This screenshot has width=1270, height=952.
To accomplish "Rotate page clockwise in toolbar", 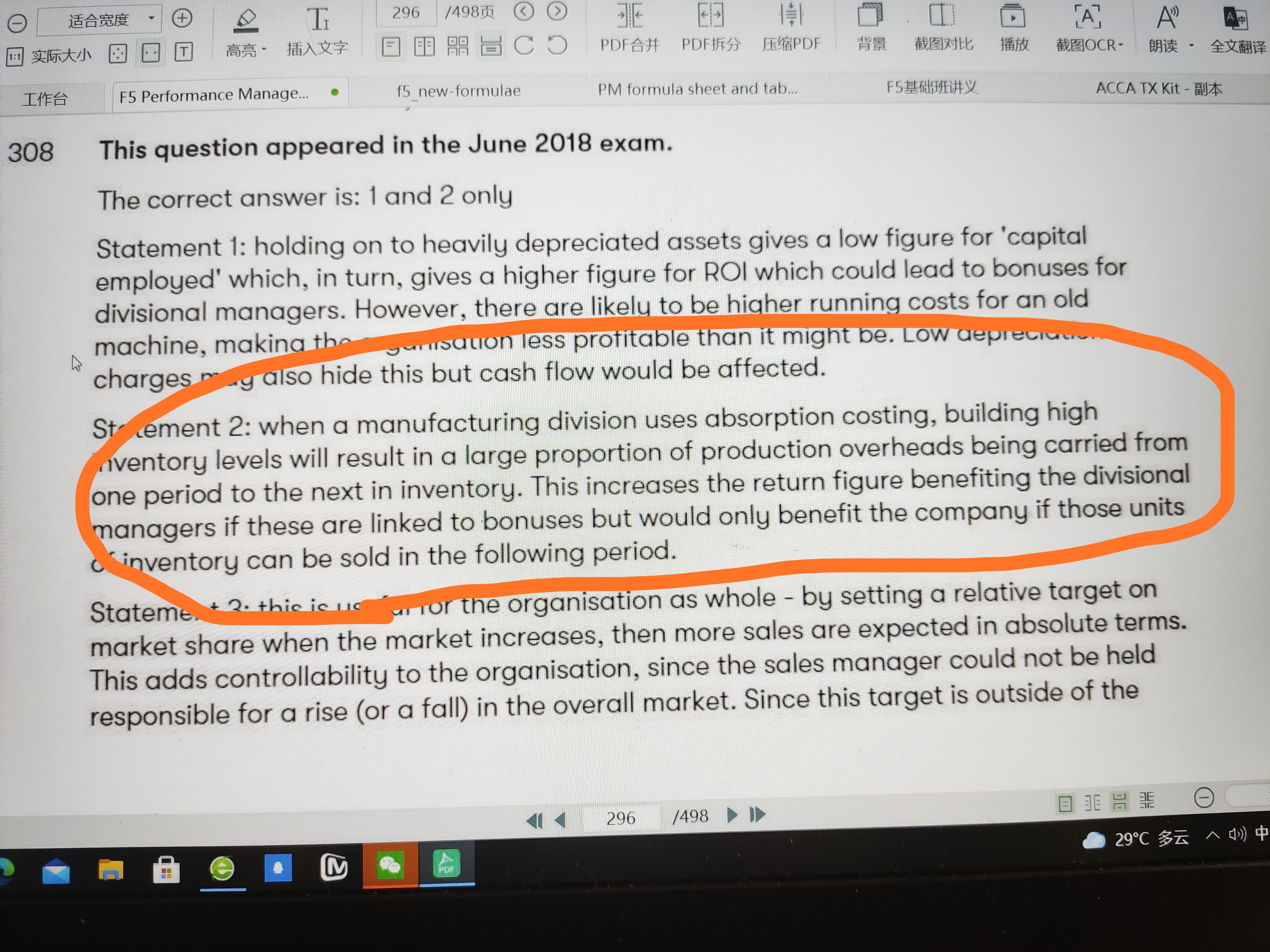I will tap(524, 46).
